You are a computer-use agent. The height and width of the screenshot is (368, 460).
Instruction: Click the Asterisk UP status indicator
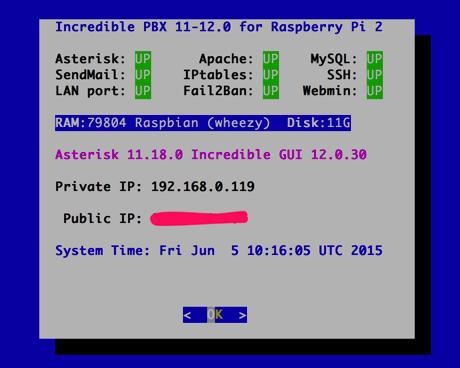pos(143,59)
